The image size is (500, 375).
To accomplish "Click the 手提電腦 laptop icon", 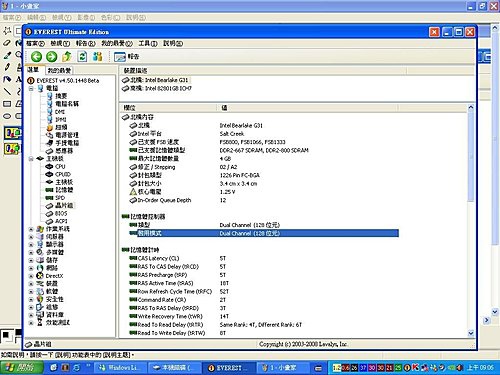I will [x=50, y=143].
